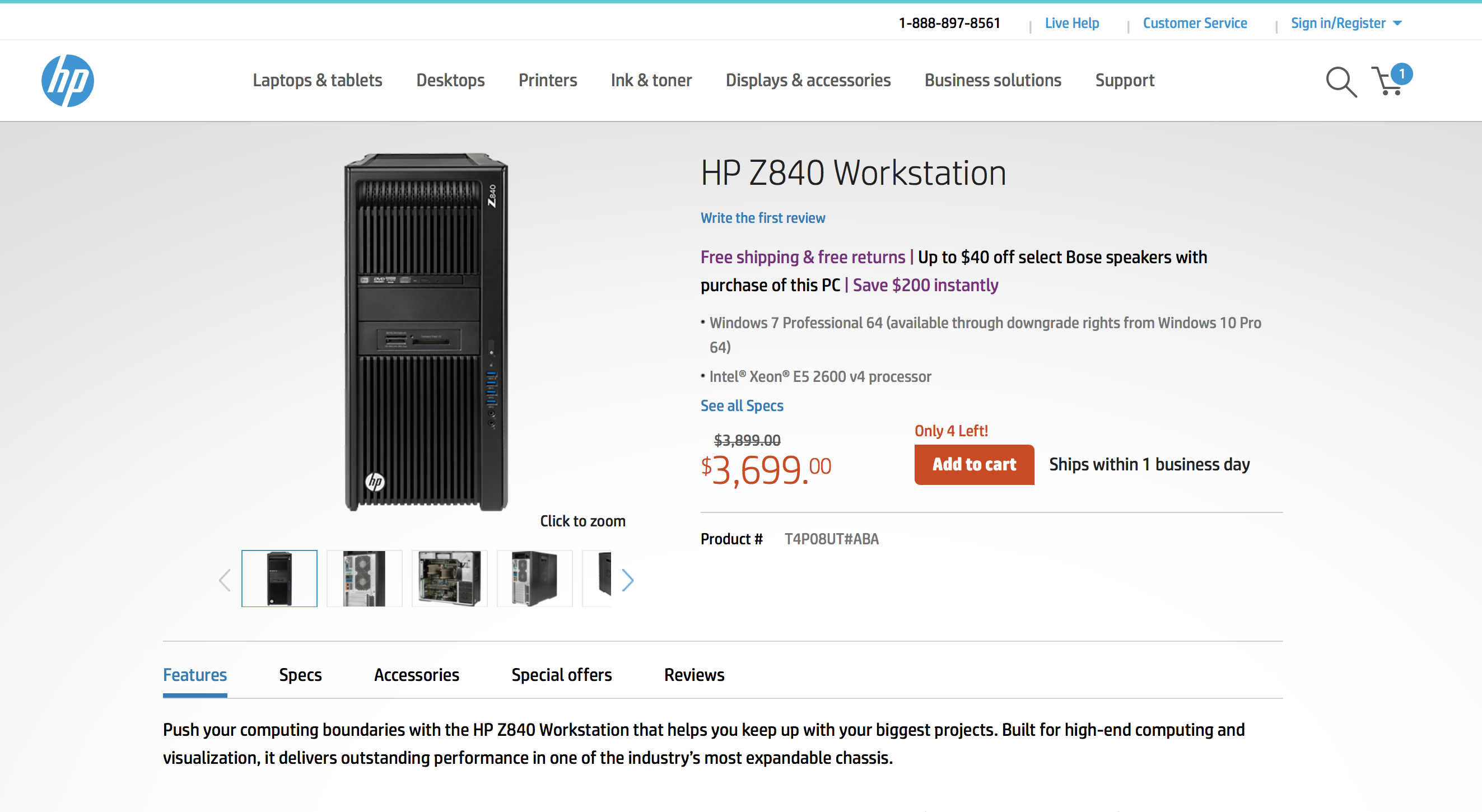Show next product thumbnails arrow

[628, 580]
